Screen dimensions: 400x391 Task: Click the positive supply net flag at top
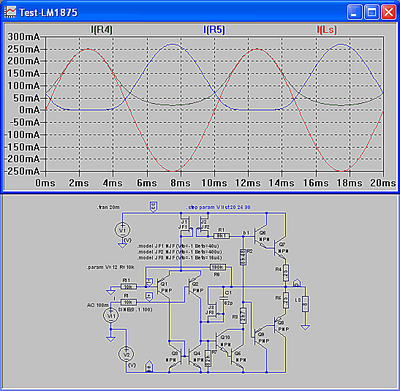(153, 206)
